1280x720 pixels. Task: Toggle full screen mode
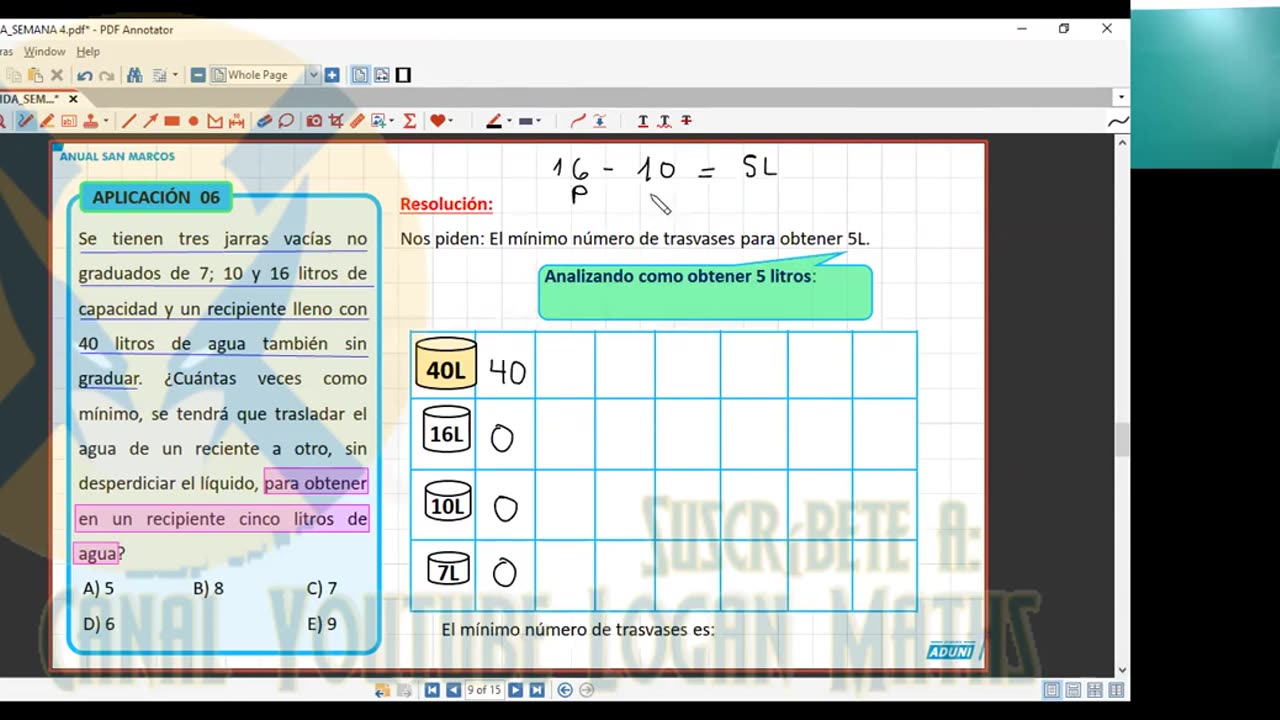403,75
